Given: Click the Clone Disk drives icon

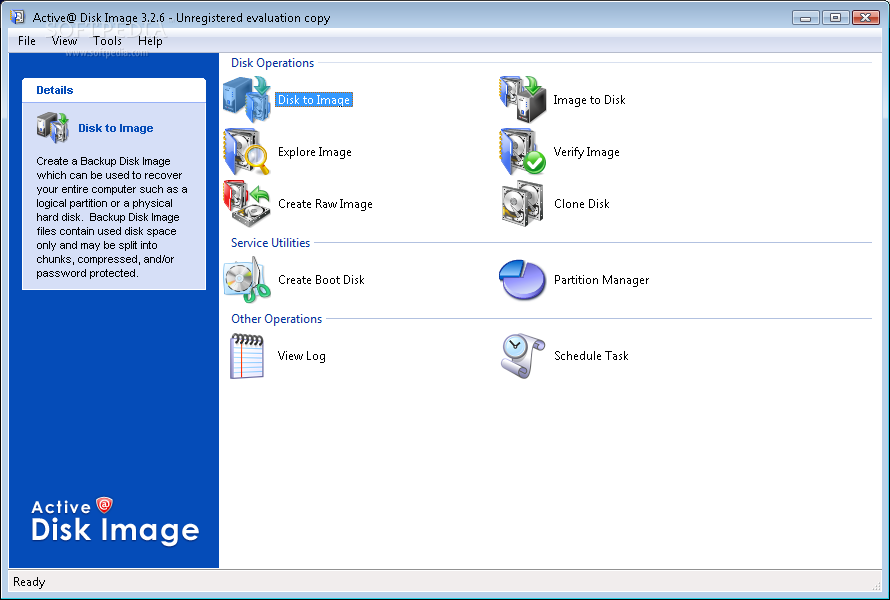Looking at the screenshot, I should (x=522, y=203).
